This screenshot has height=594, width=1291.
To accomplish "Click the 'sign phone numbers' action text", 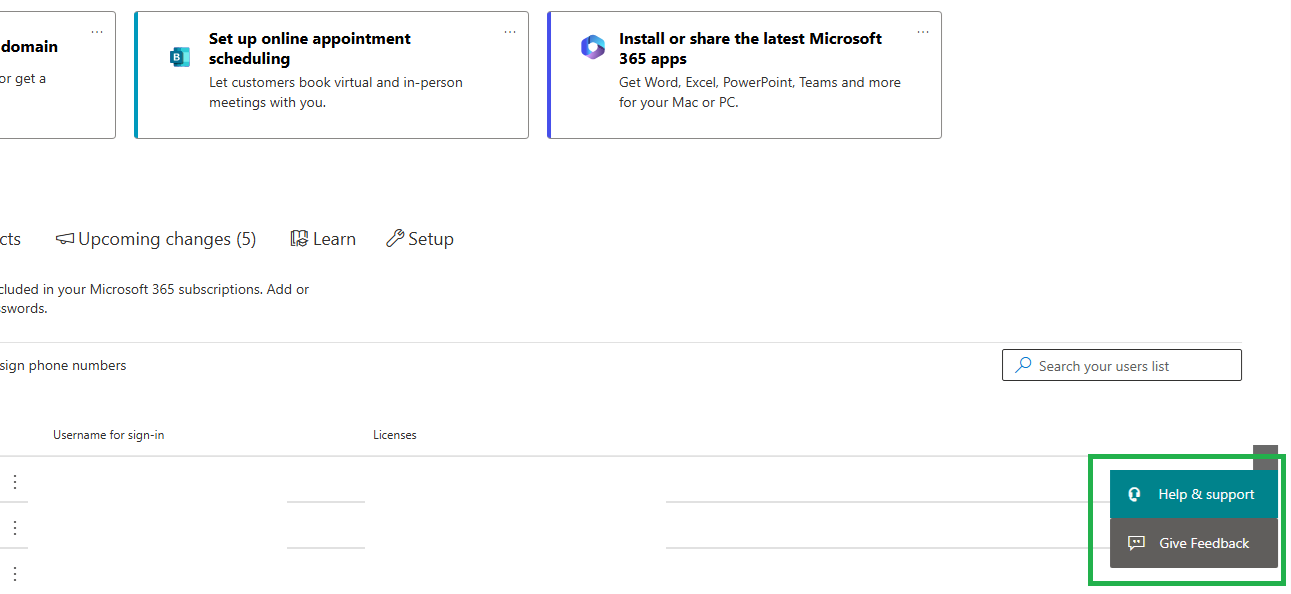I will (x=62, y=365).
